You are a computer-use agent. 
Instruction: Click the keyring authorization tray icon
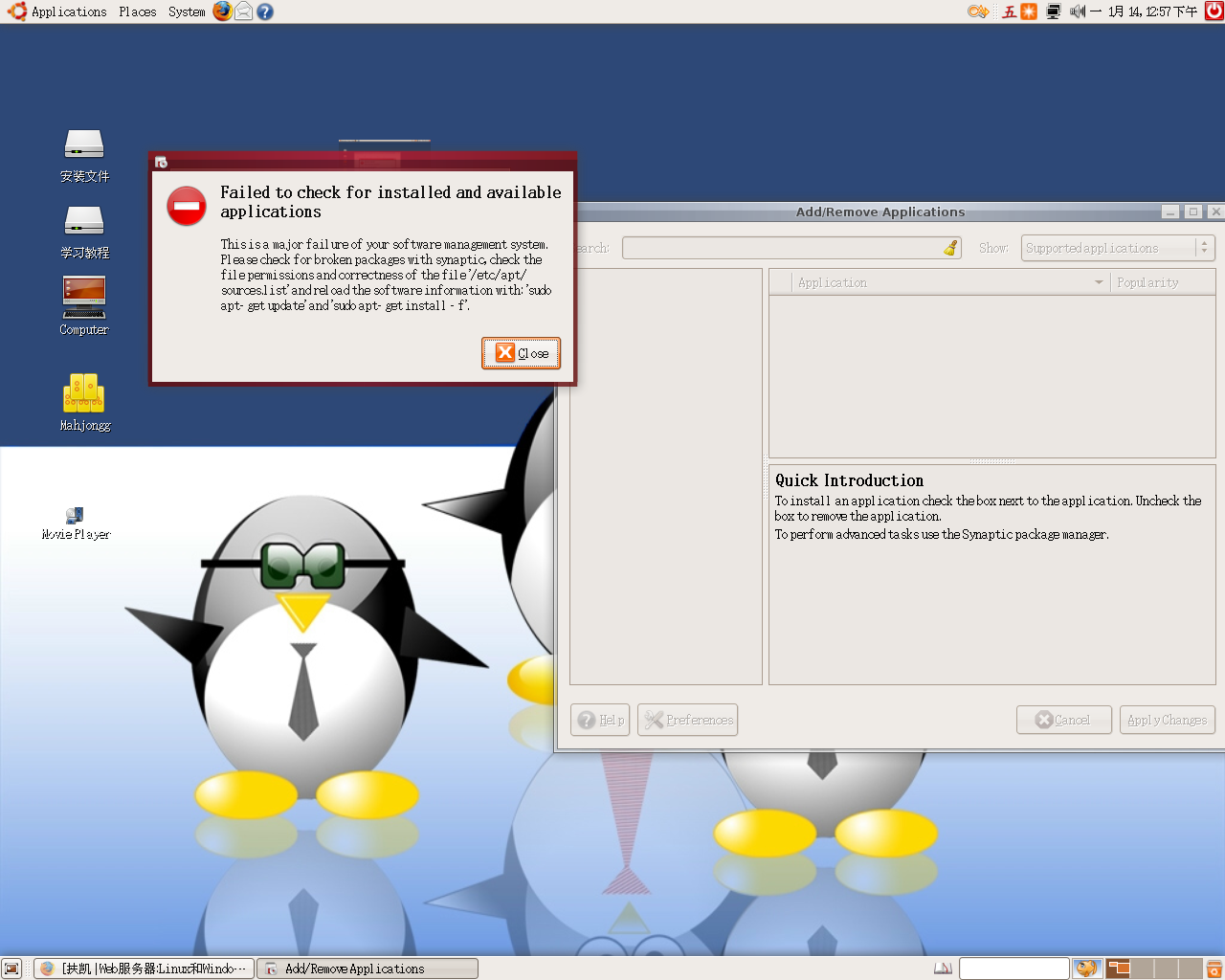pyautogui.click(x=978, y=11)
